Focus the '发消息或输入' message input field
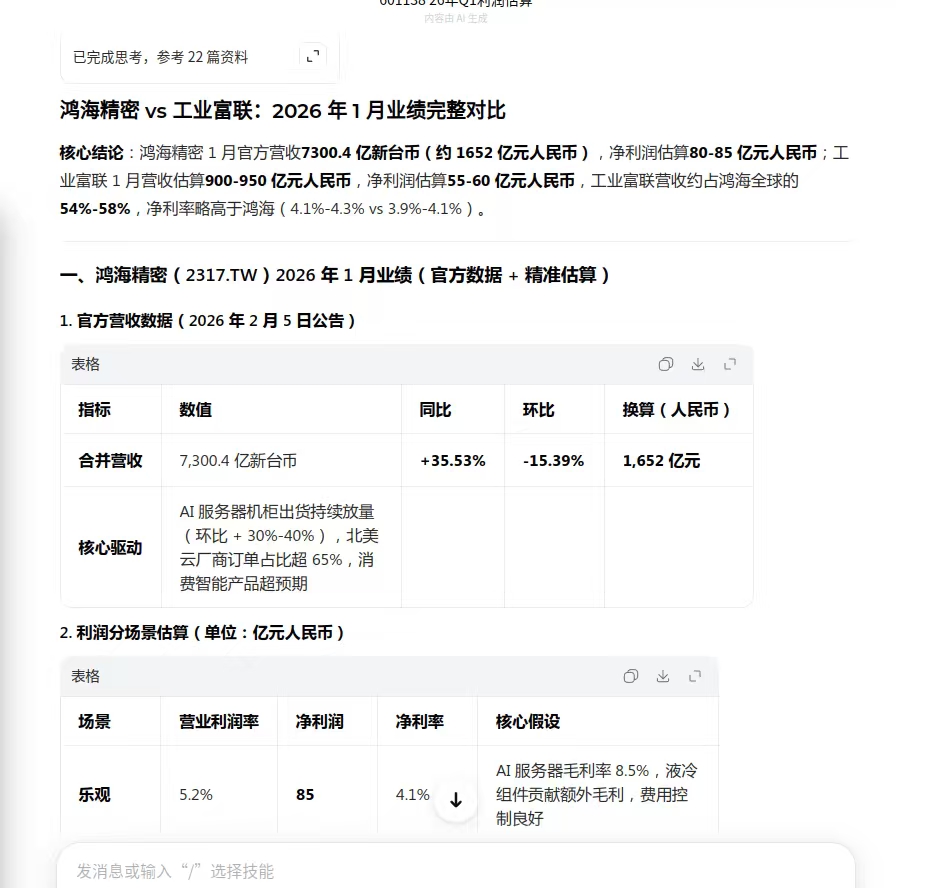Image resolution: width=946 pixels, height=888 pixels. point(456,871)
